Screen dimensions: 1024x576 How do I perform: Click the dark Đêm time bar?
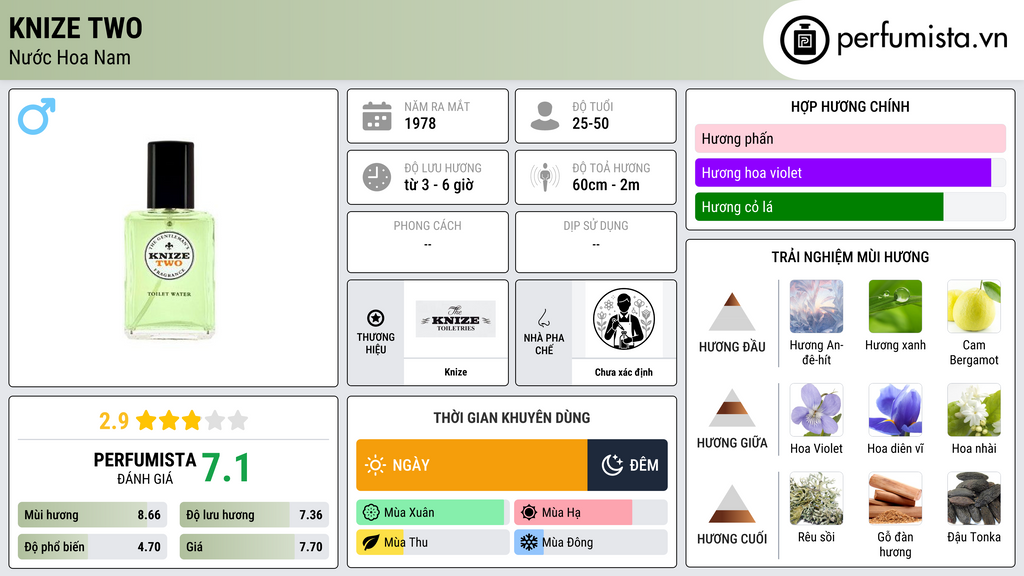(628, 465)
